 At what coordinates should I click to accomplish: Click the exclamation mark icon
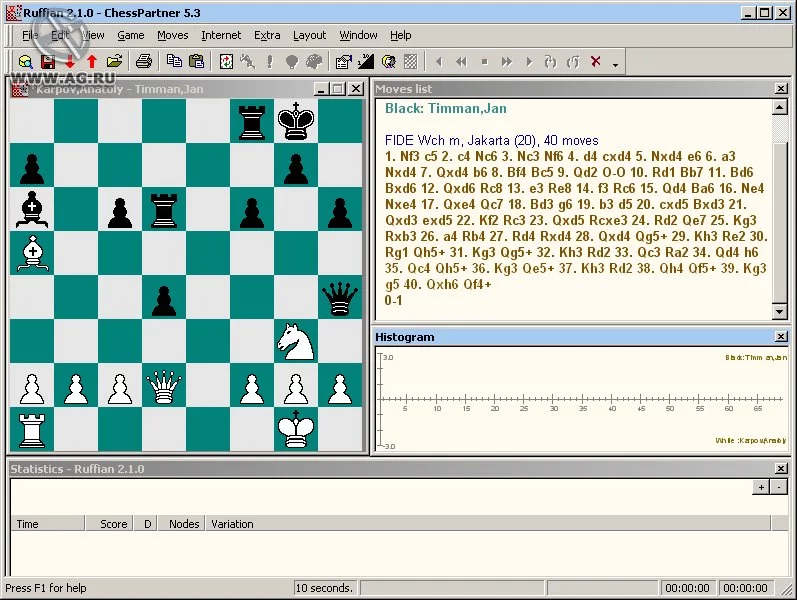click(269, 62)
